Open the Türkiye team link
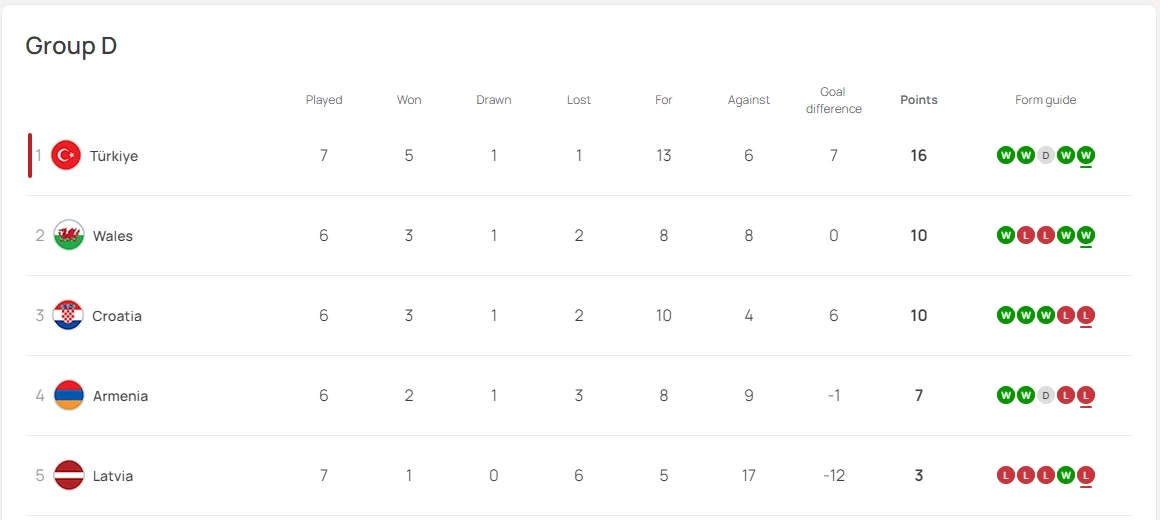This screenshot has width=1160, height=520. (x=114, y=156)
